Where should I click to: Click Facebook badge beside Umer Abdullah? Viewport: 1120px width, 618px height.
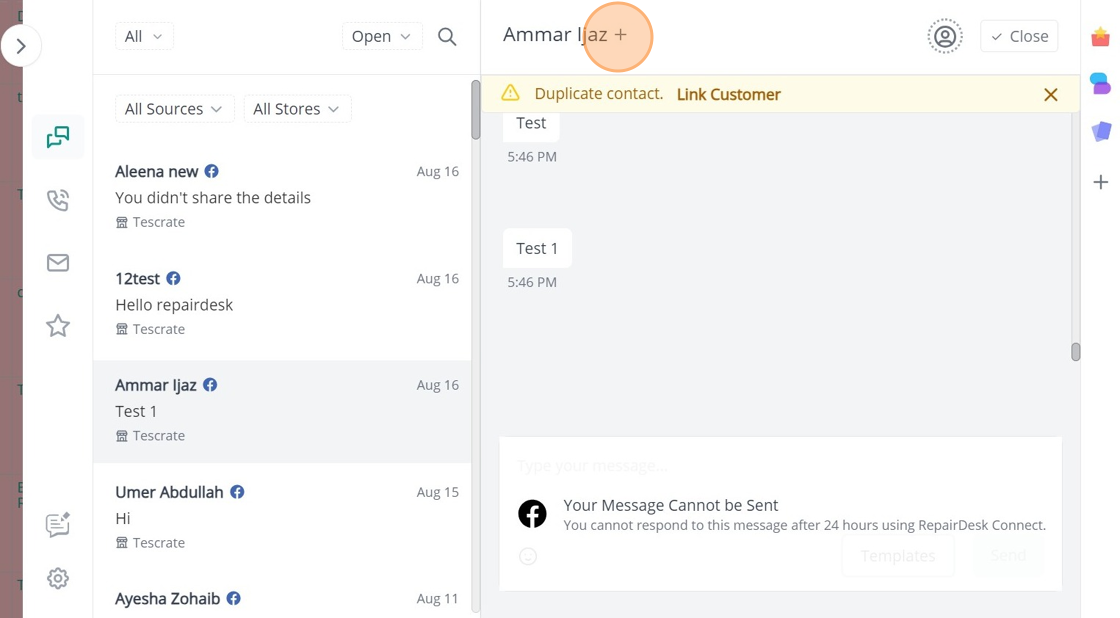click(237, 492)
